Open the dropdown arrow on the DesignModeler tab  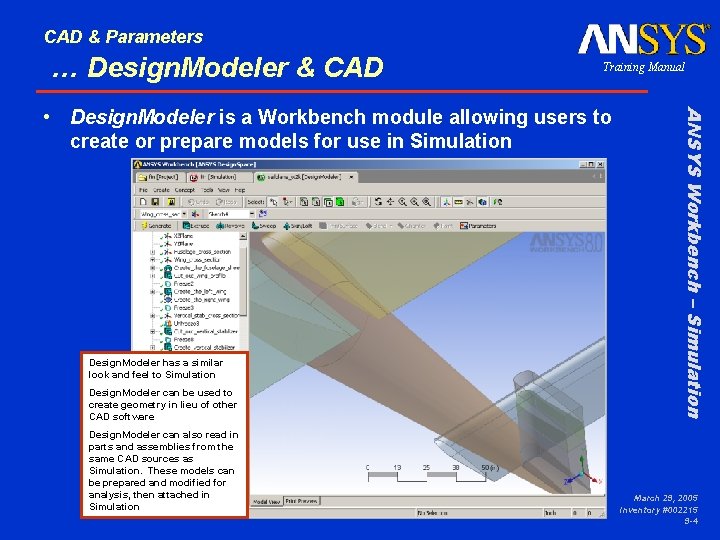[x=351, y=177]
